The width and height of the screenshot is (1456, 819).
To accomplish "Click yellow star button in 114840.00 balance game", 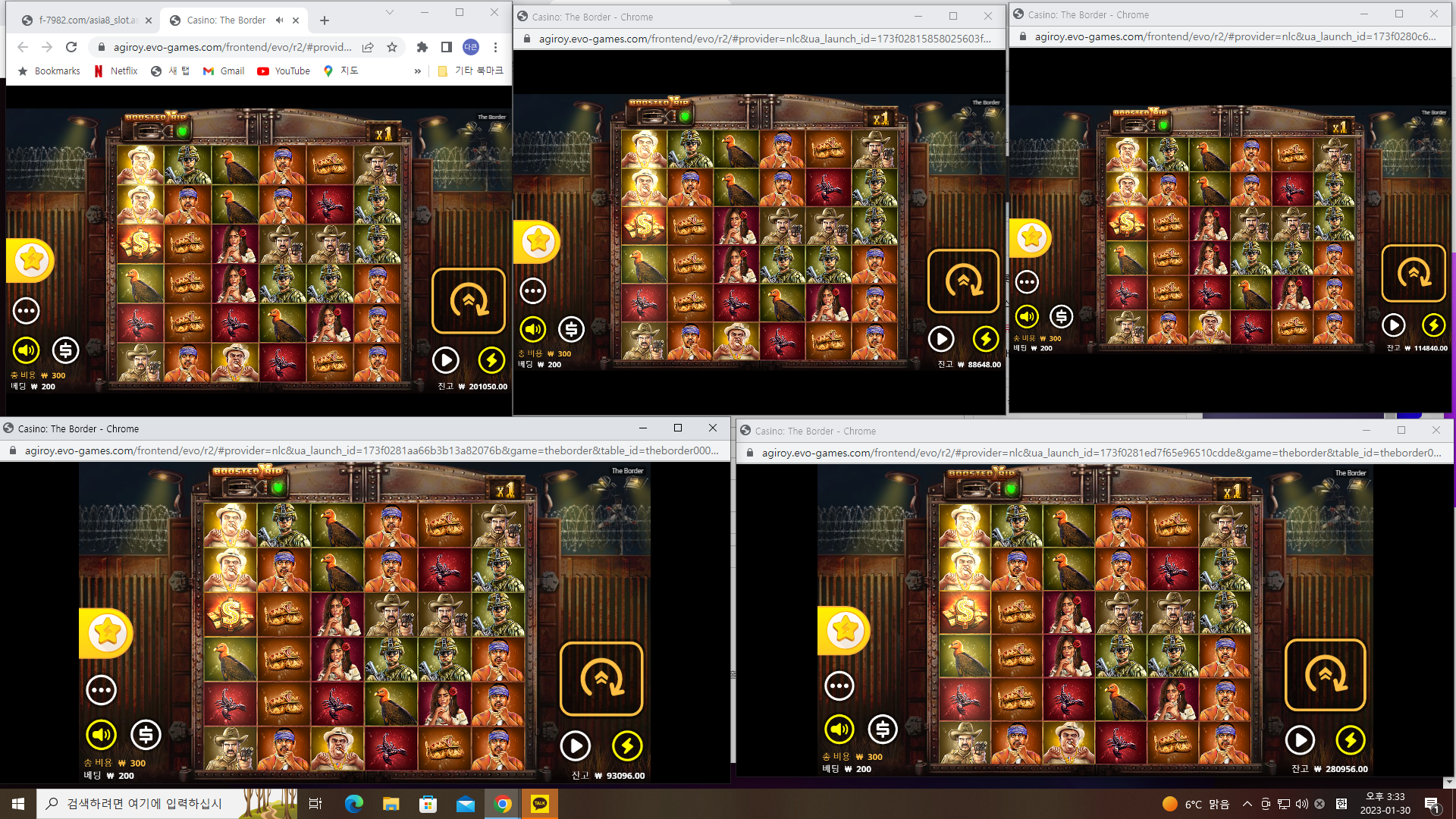I will point(1031,238).
